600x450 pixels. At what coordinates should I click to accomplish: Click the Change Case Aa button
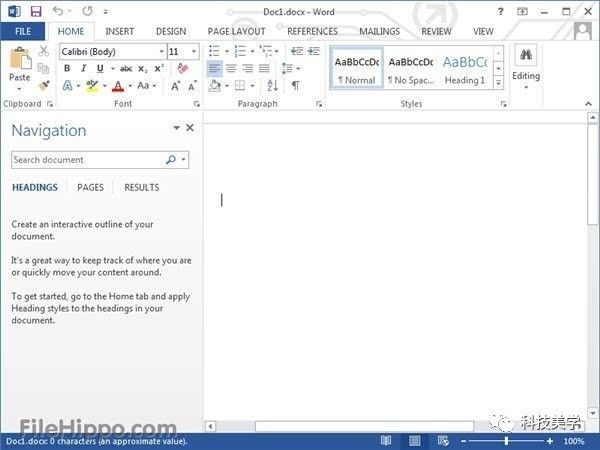(x=143, y=85)
